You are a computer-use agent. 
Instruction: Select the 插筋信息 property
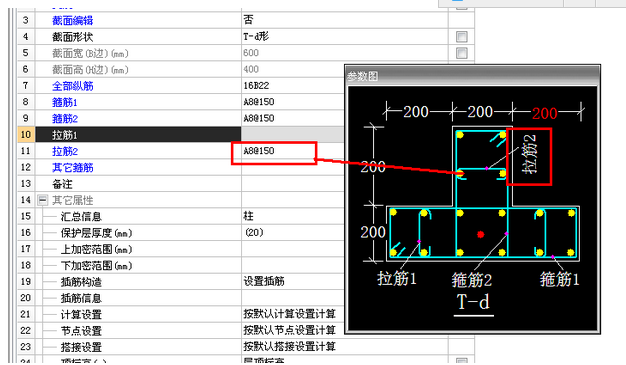[x=81, y=298]
